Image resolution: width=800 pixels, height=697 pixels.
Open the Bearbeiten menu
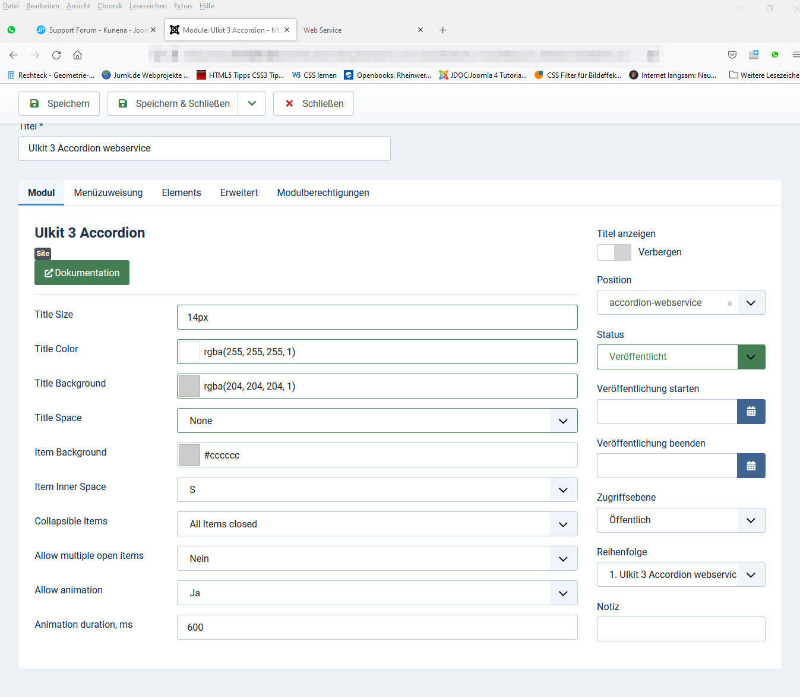pos(43,6)
